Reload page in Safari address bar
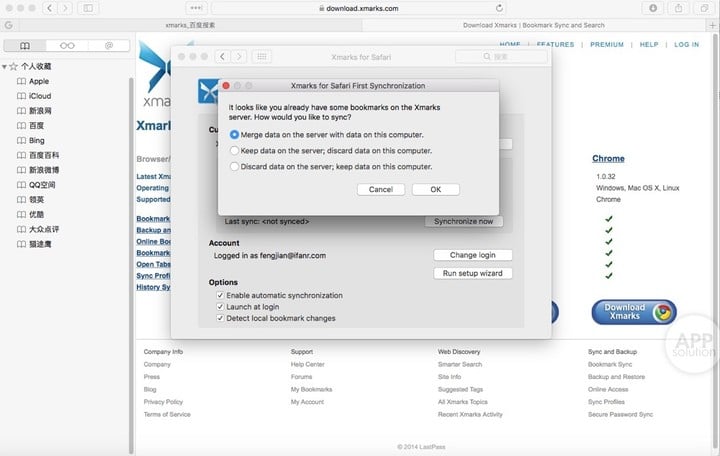This screenshot has height=456, width=720. tap(499, 8)
